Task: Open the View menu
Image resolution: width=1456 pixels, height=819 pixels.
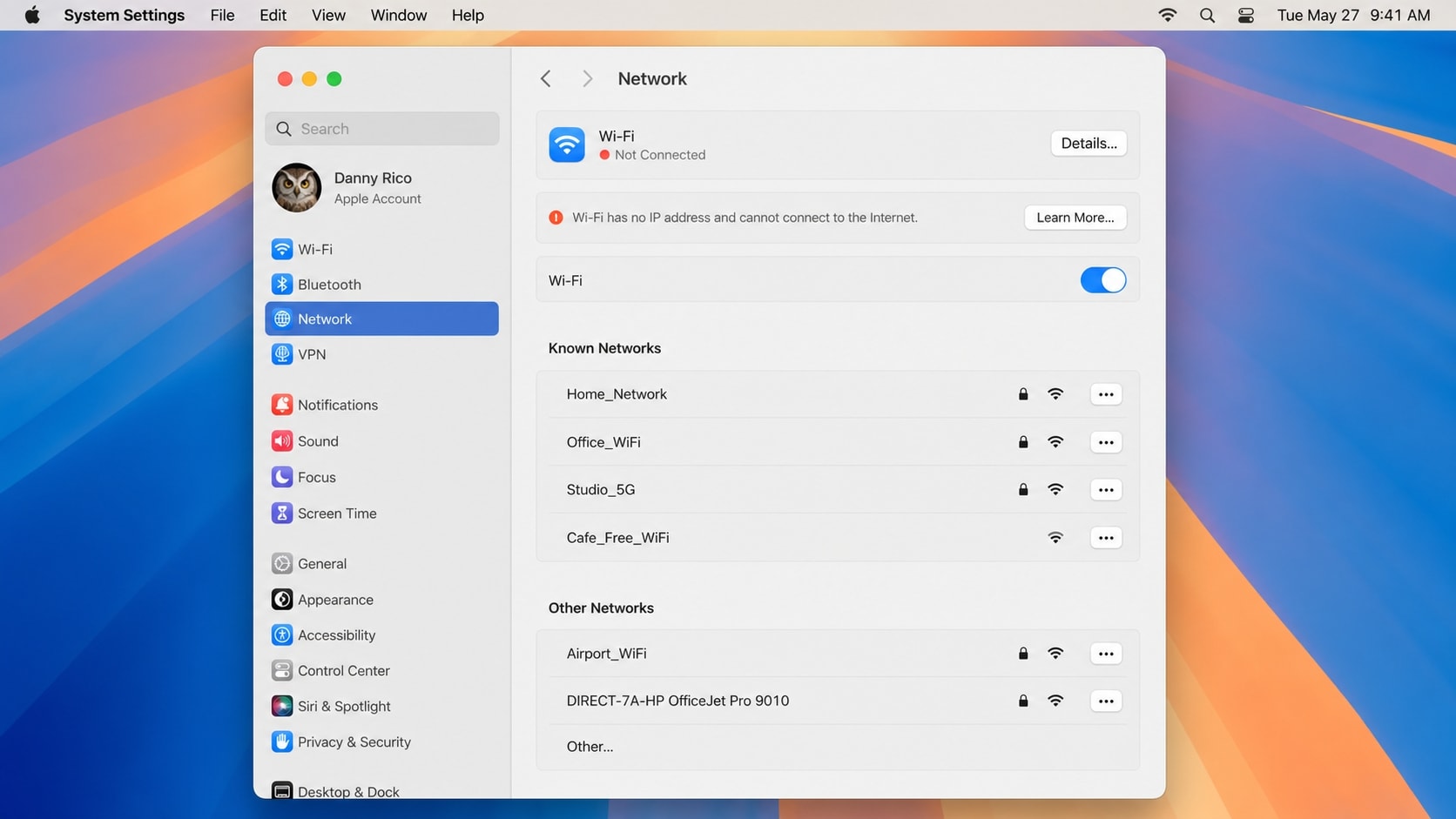Action: [328, 15]
